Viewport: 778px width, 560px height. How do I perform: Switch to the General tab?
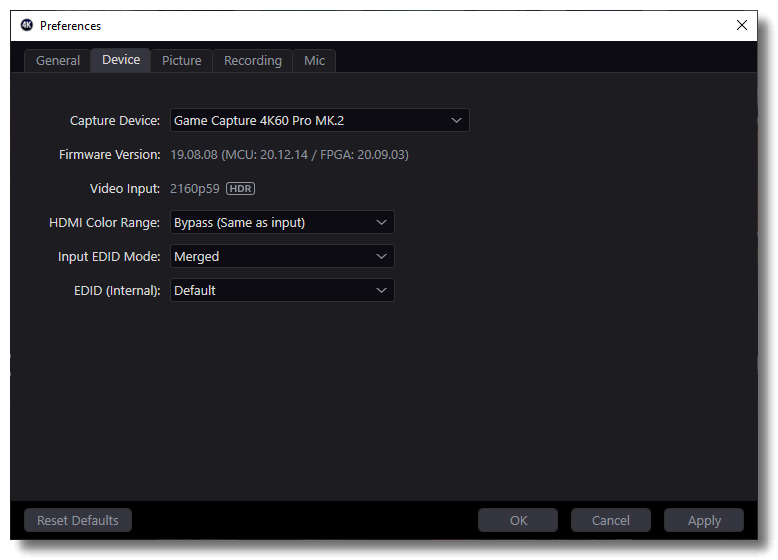[58, 60]
